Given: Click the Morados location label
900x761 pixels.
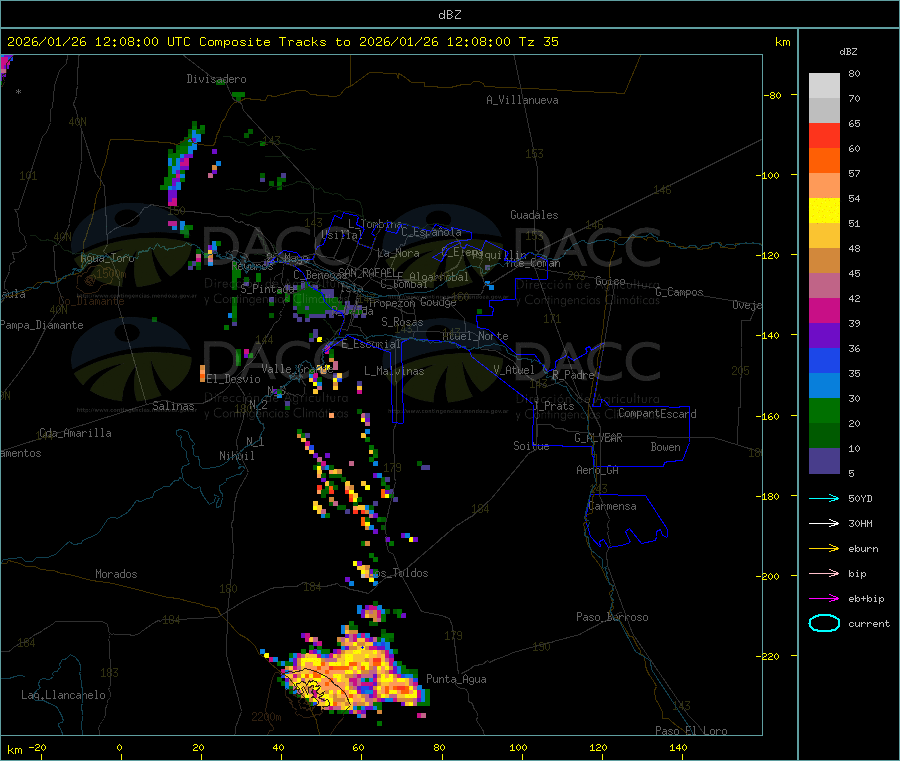Looking at the screenshot, I should tap(117, 574).
